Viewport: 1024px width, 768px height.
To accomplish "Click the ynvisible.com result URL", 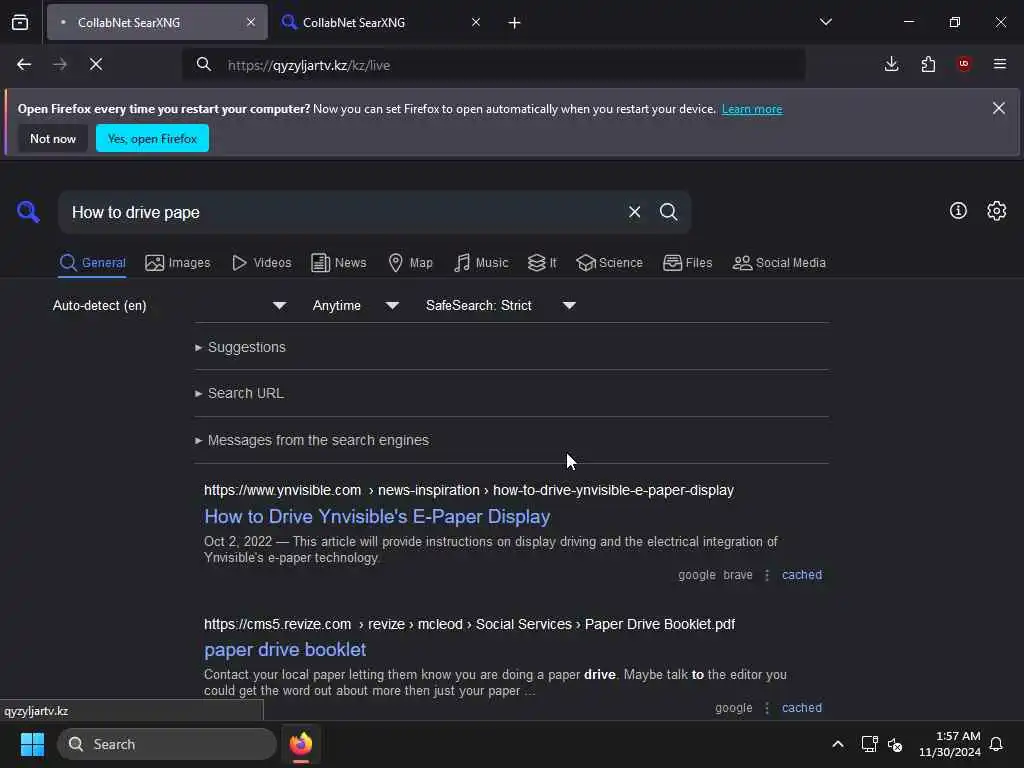I will coord(469,490).
